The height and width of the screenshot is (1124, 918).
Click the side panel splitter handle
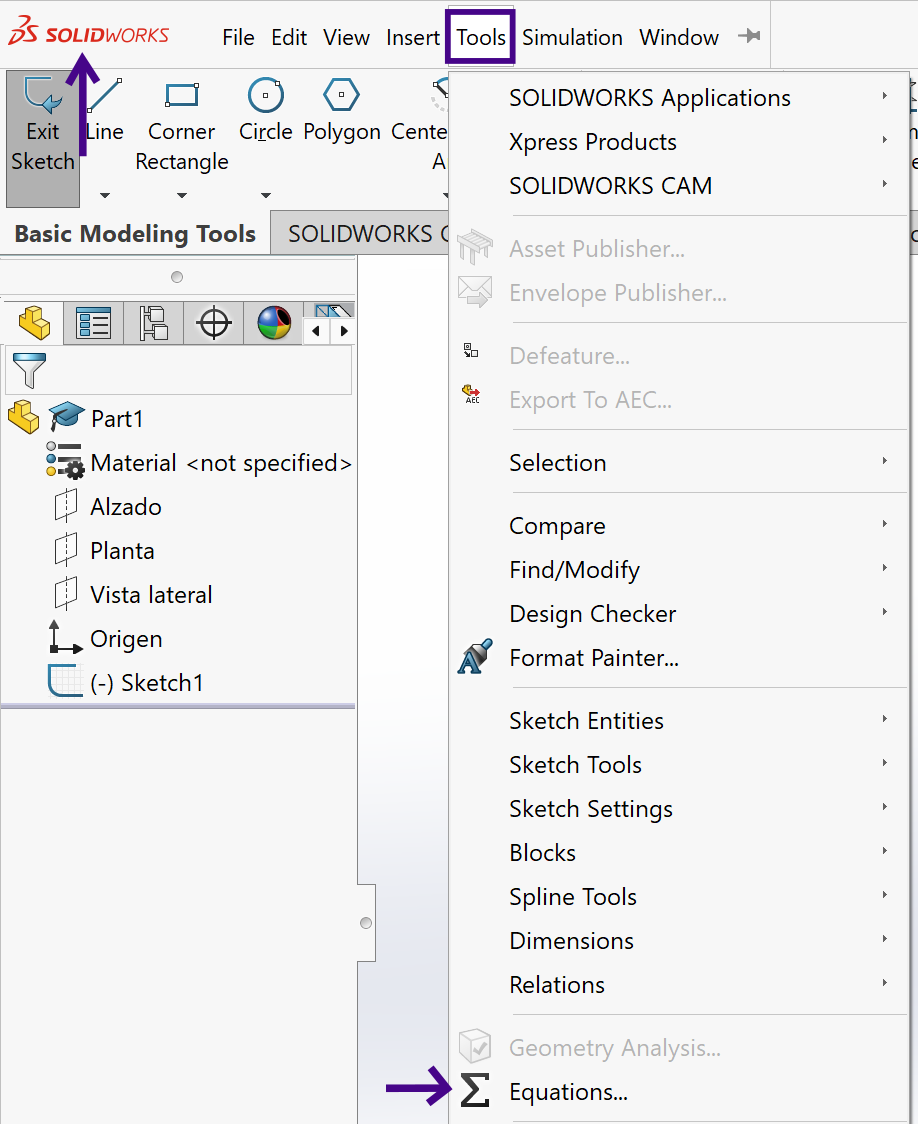click(366, 923)
